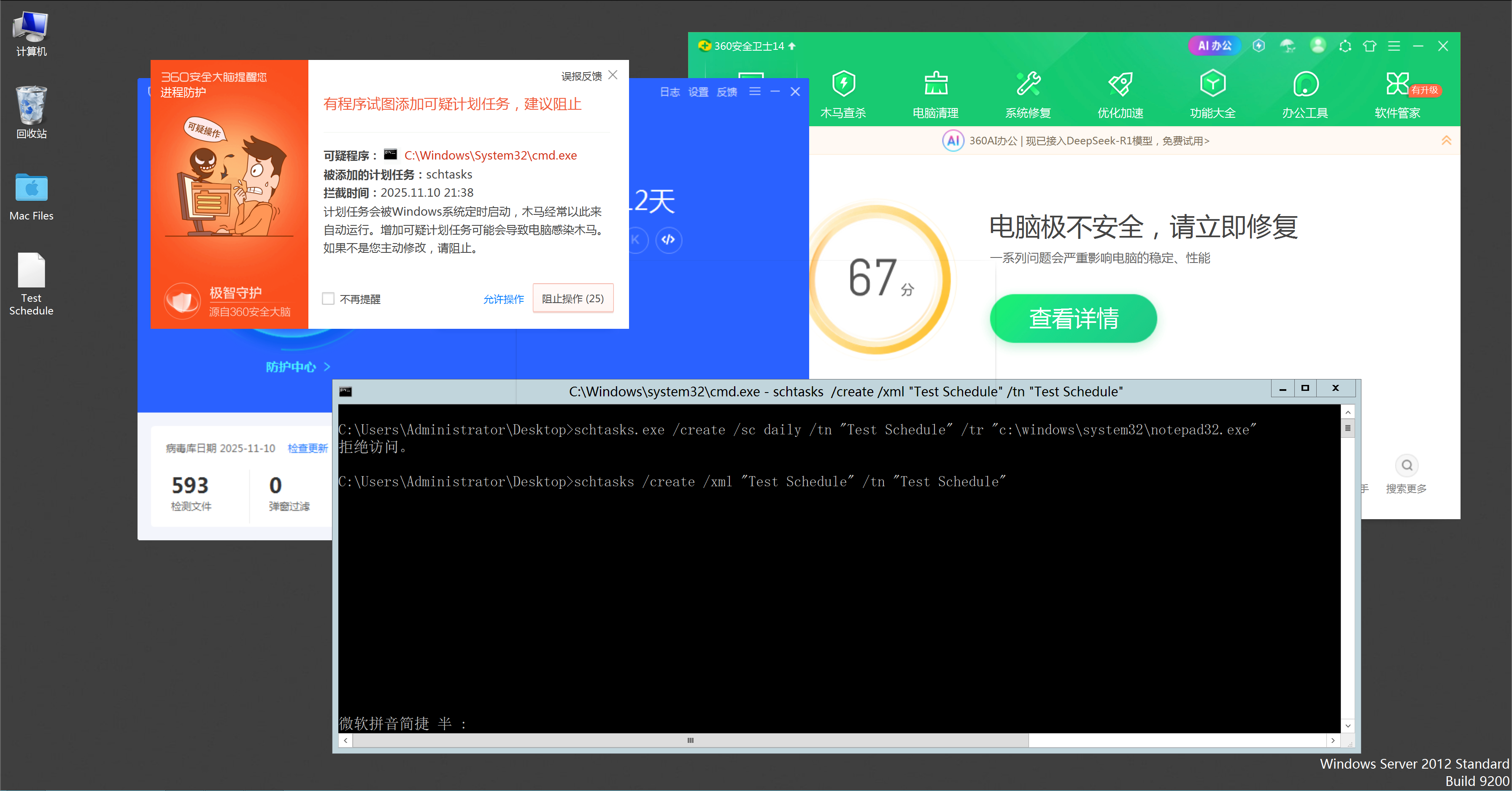The height and width of the screenshot is (791, 1512).
Task: Click 检查更新 check update link
Action: click(x=308, y=448)
